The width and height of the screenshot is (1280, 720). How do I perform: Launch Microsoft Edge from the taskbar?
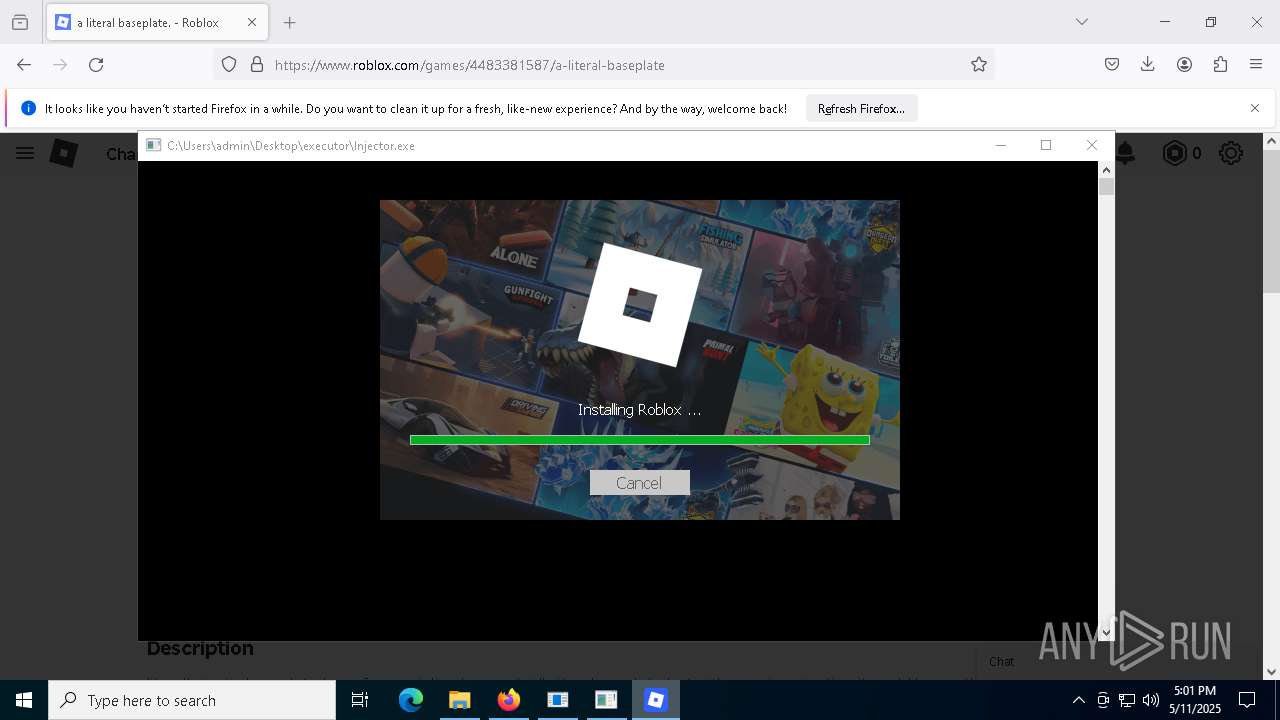(x=411, y=700)
